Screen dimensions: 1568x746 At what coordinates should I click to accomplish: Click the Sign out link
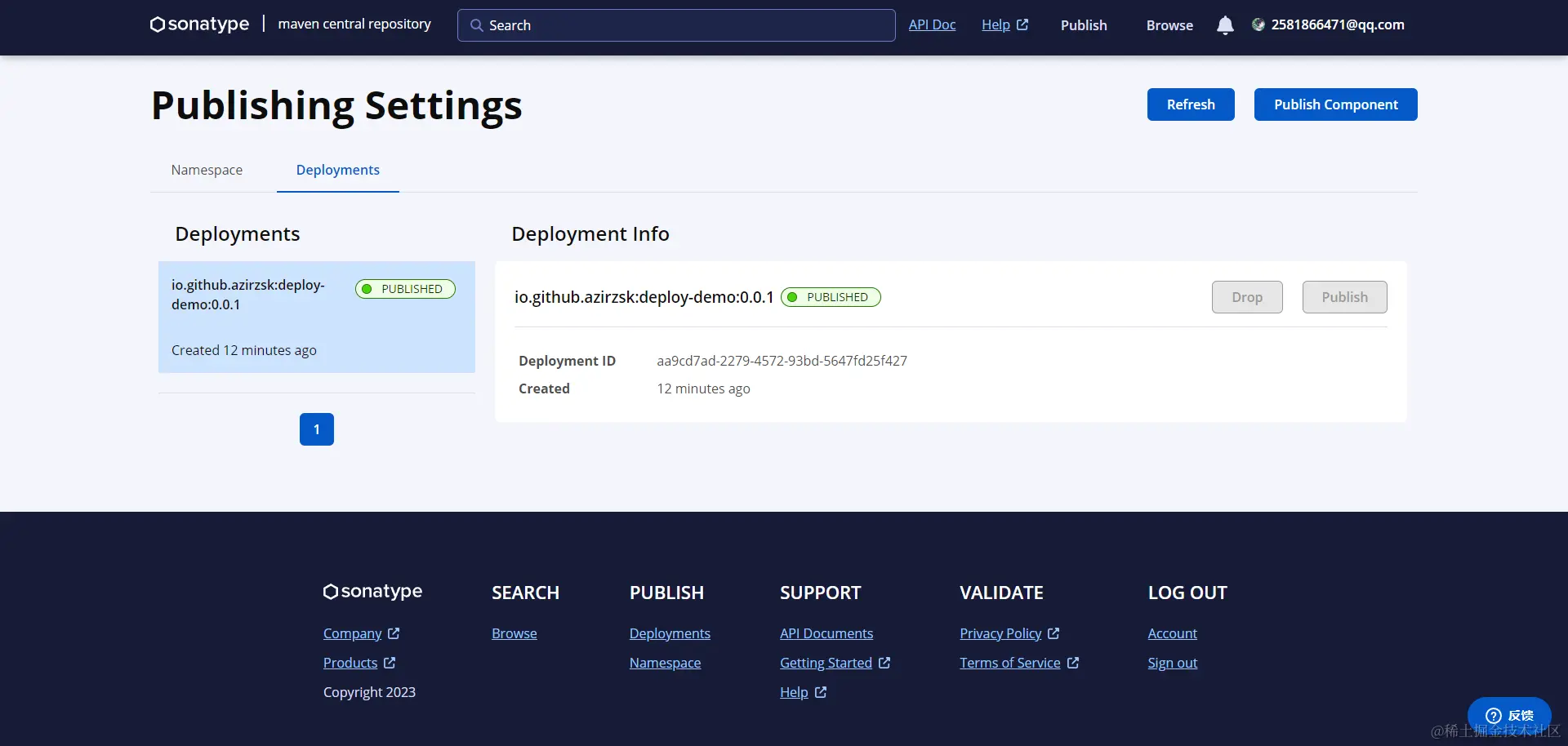tap(1173, 663)
